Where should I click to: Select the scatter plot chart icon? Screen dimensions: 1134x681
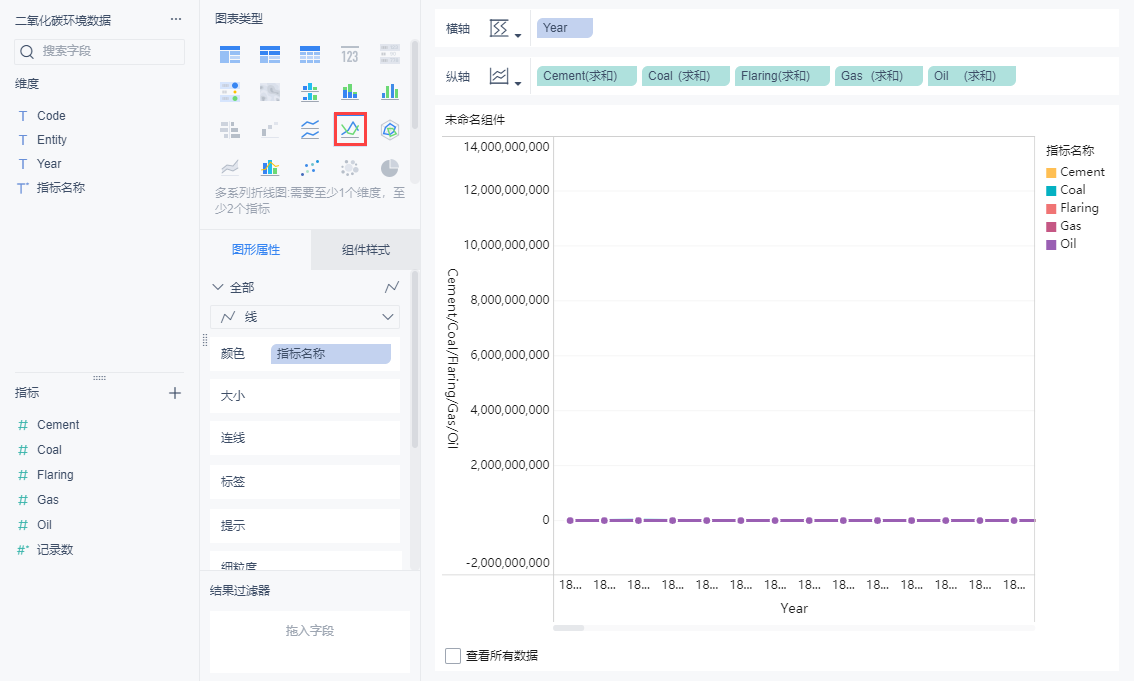coord(310,168)
